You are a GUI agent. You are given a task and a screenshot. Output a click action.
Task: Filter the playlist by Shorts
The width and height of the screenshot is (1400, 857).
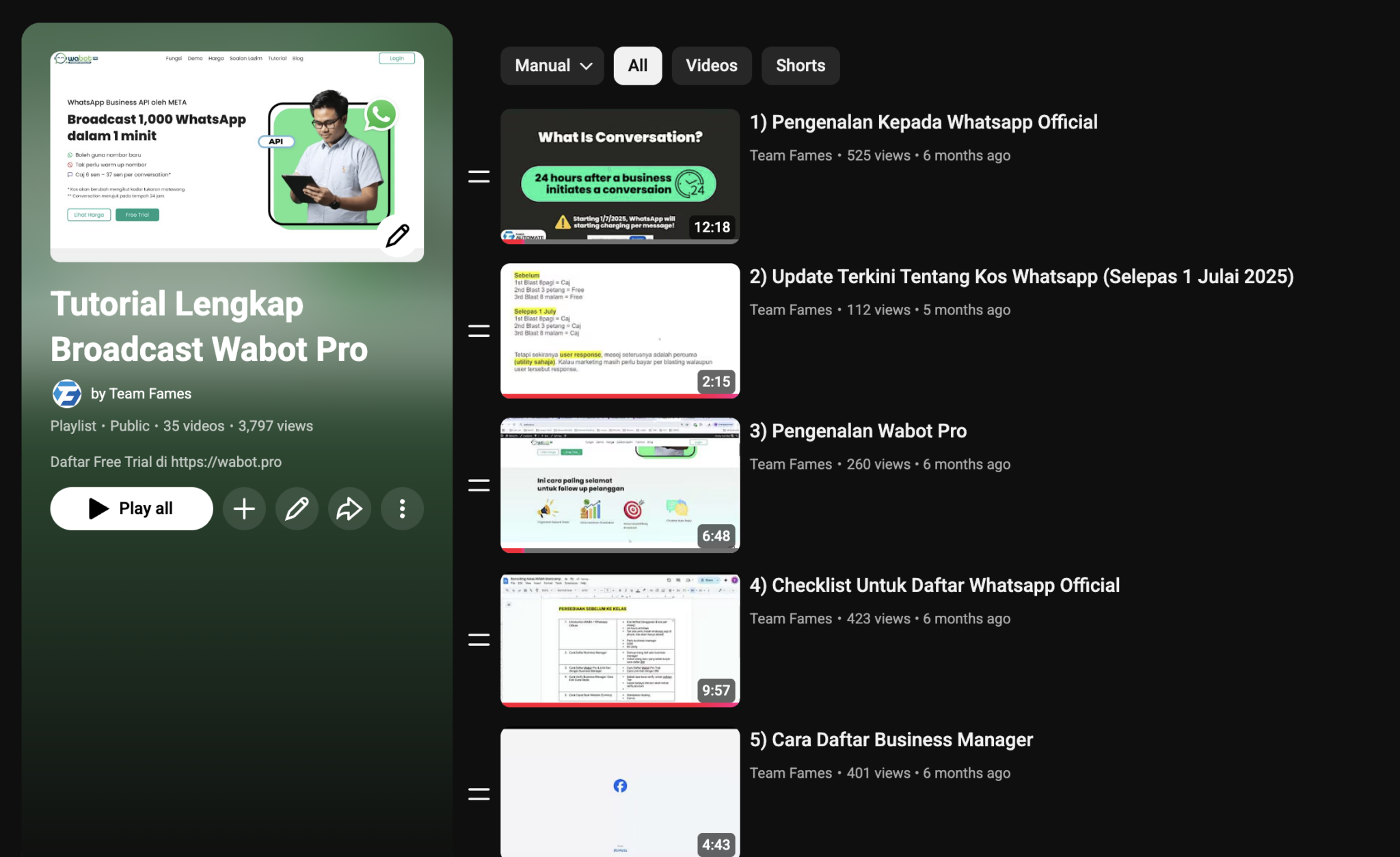(x=800, y=66)
